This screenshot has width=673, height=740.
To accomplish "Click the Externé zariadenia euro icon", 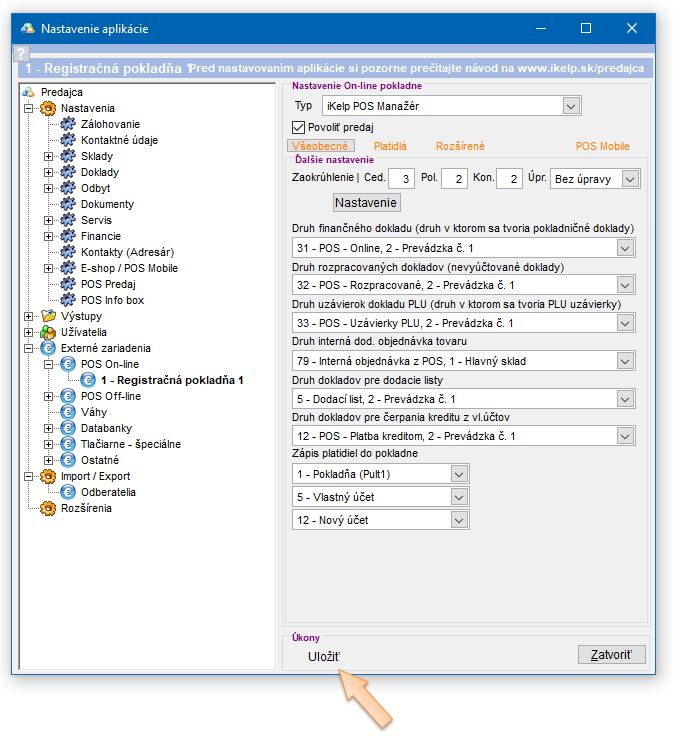I will (x=48, y=348).
